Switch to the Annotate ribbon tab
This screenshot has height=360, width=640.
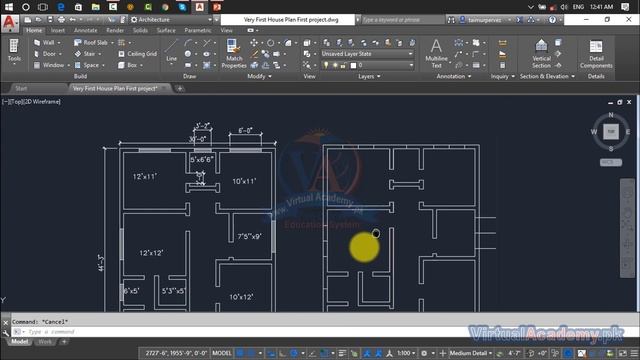[85, 31]
